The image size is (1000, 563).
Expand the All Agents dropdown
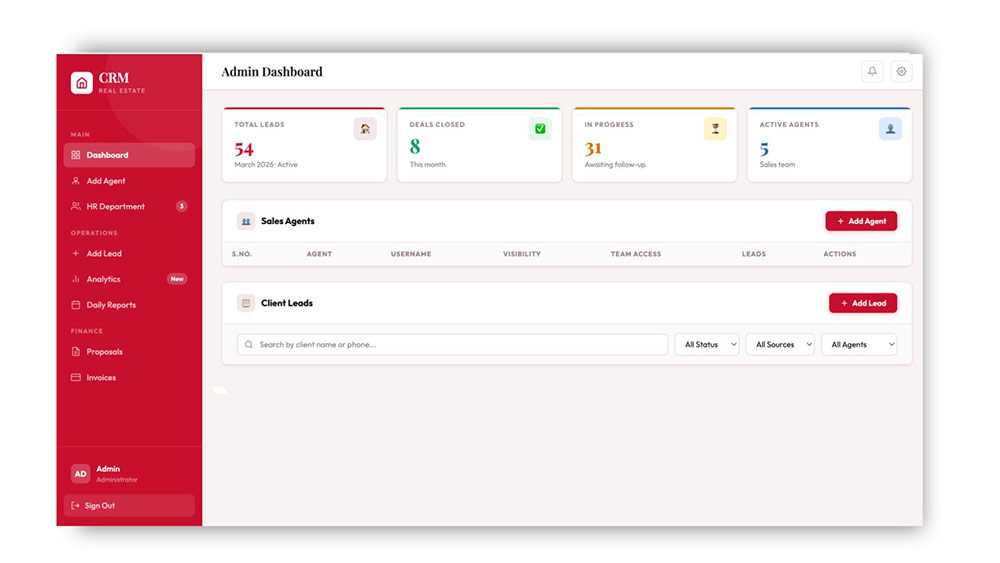[x=859, y=344]
